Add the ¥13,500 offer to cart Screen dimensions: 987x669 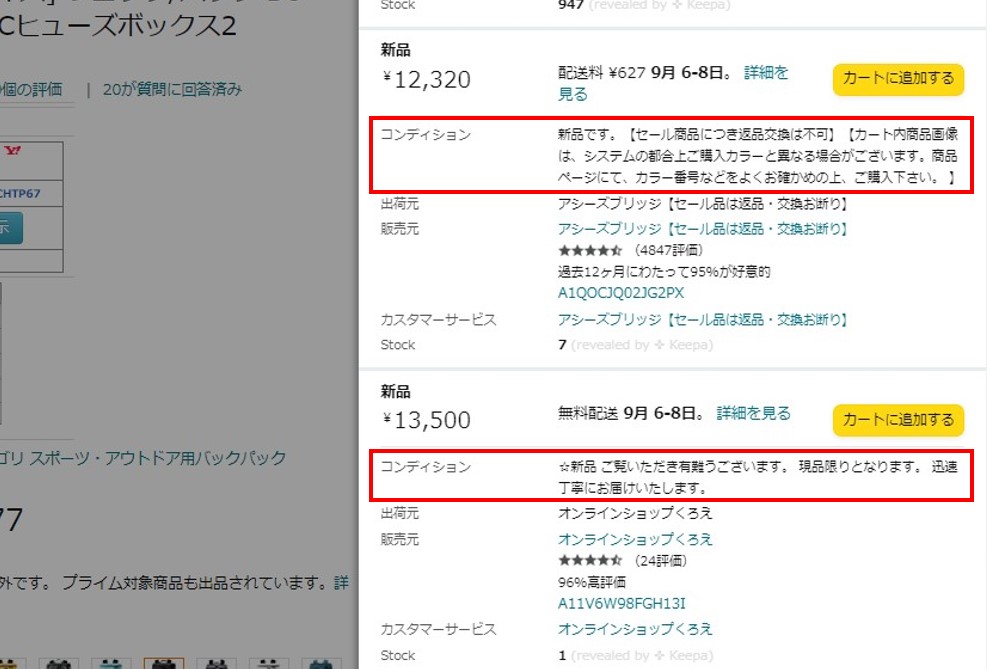[x=898, y=420]
